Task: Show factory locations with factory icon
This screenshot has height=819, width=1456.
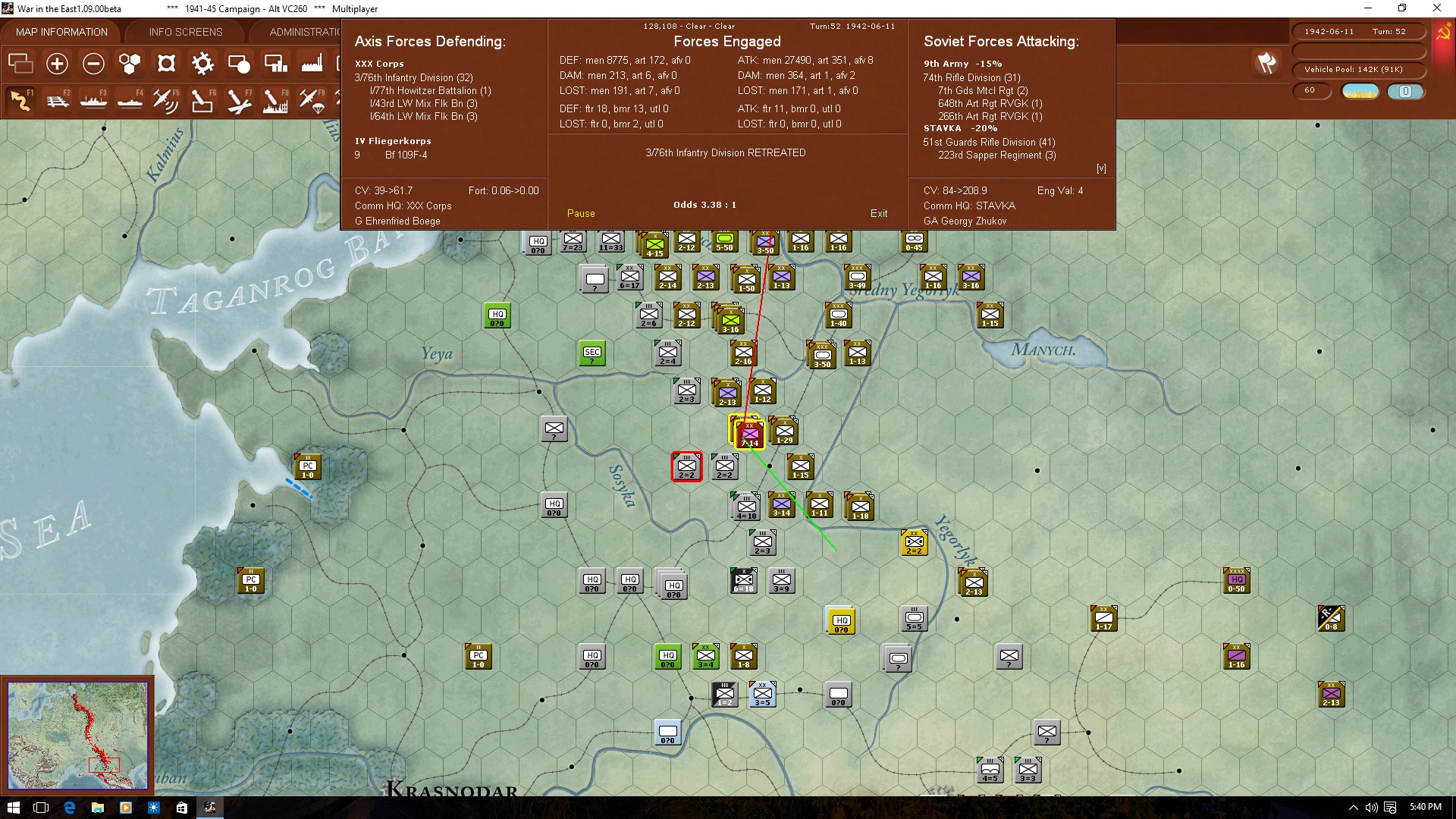Action: point(312,64)
